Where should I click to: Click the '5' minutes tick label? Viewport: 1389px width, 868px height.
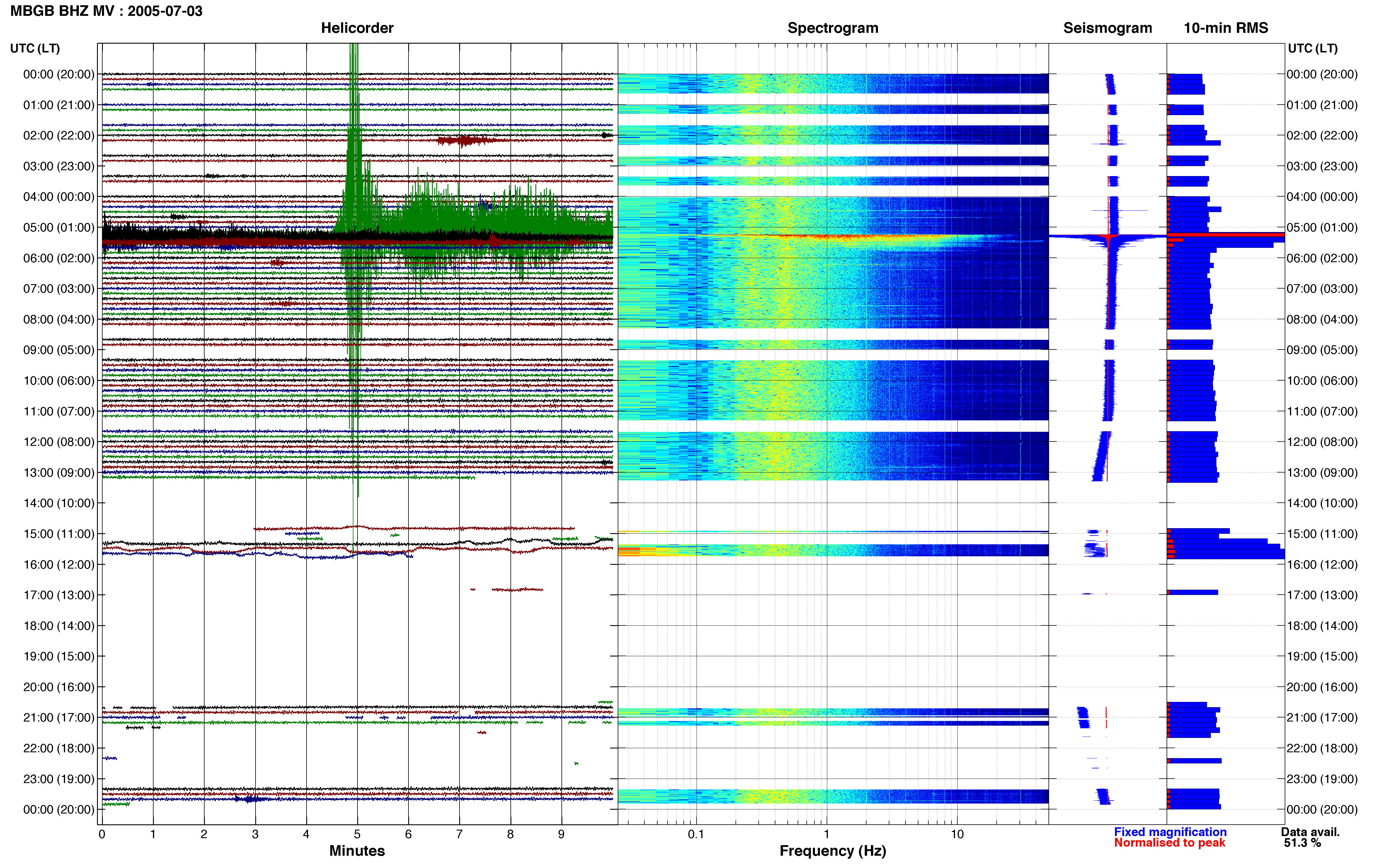click(x=357, y=834)
